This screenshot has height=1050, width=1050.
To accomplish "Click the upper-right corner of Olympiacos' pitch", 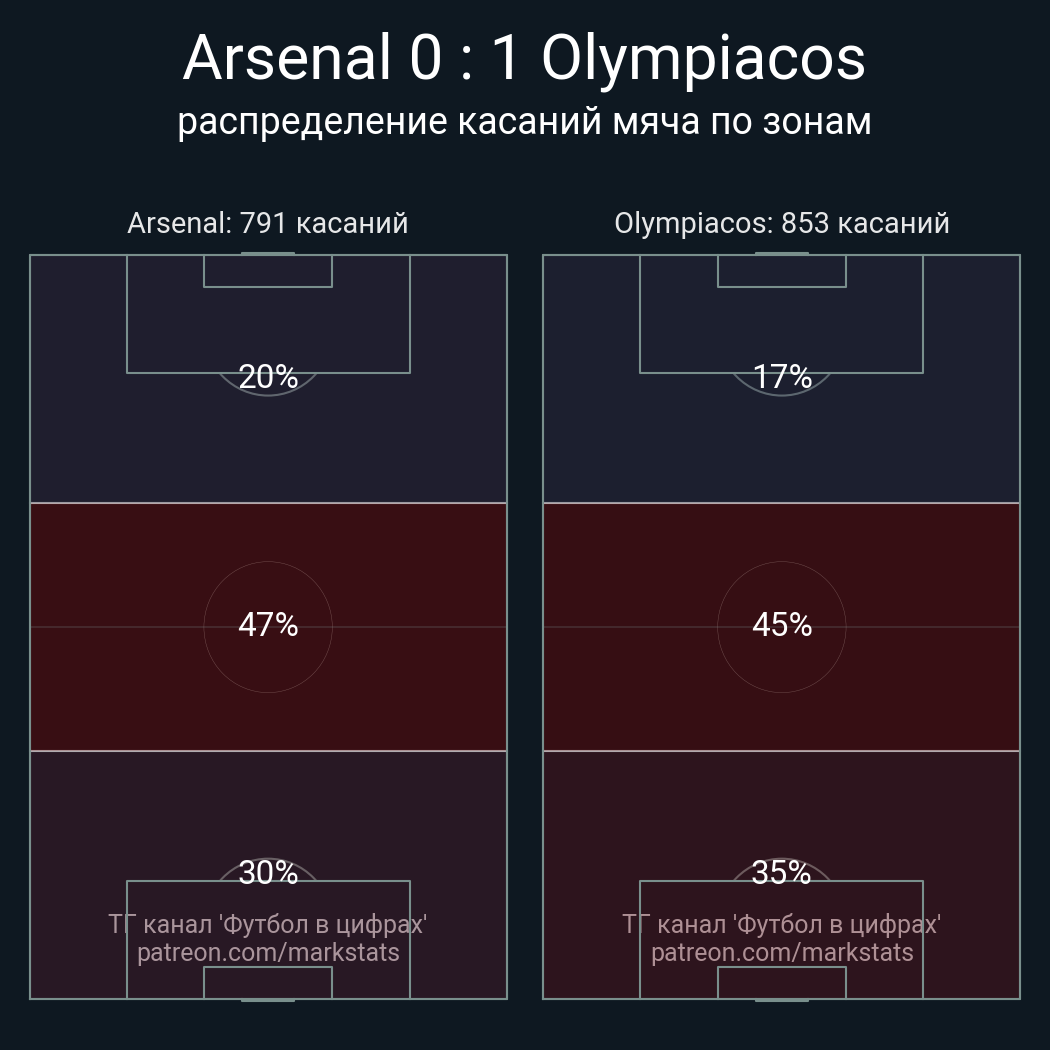I will click(x=1019, y=256).
